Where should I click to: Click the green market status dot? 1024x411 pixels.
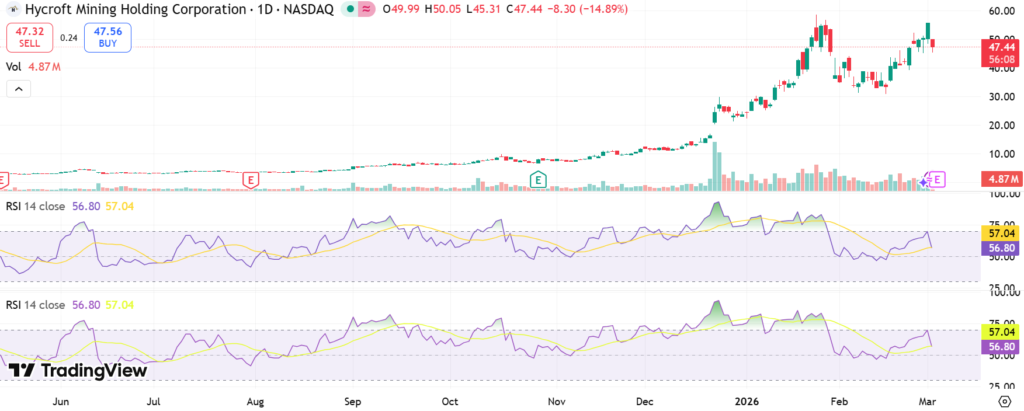click(346, 10)
